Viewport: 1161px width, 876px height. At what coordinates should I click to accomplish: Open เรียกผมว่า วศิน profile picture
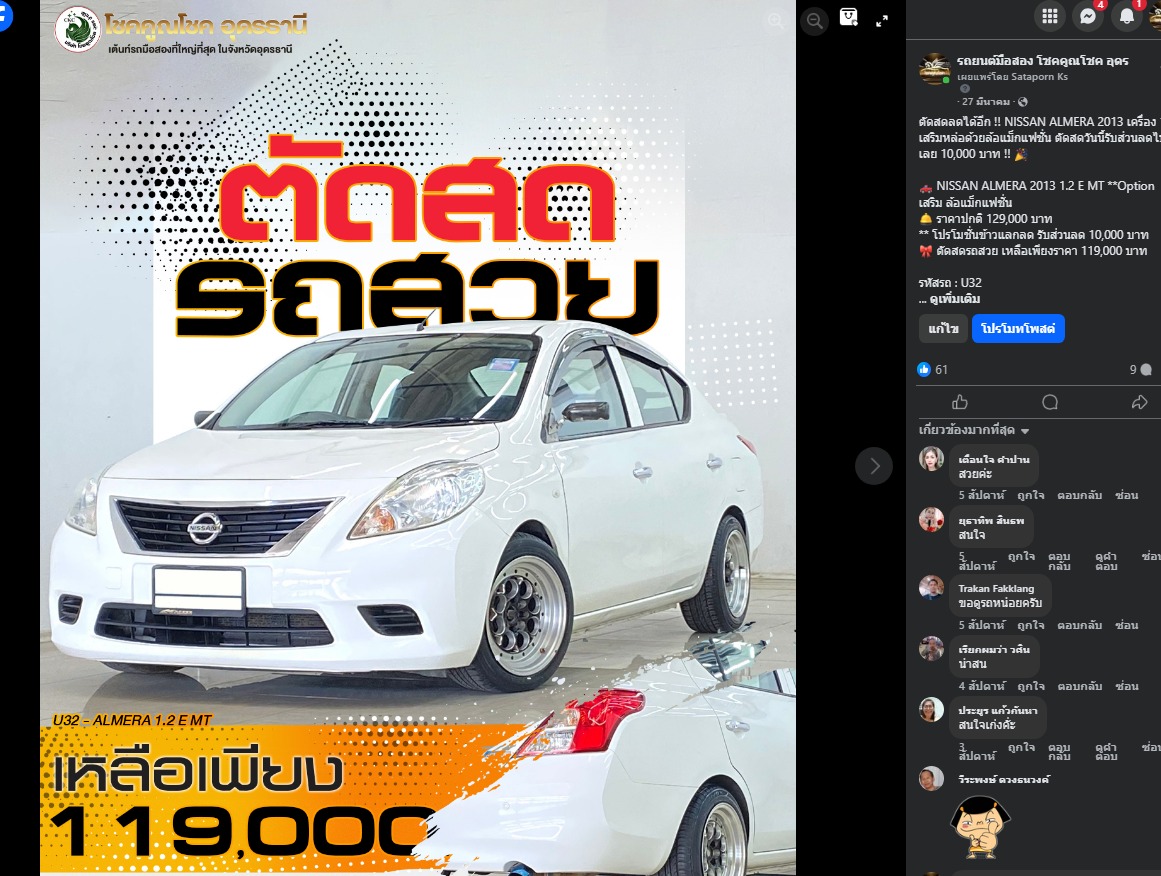pos(931,649)
